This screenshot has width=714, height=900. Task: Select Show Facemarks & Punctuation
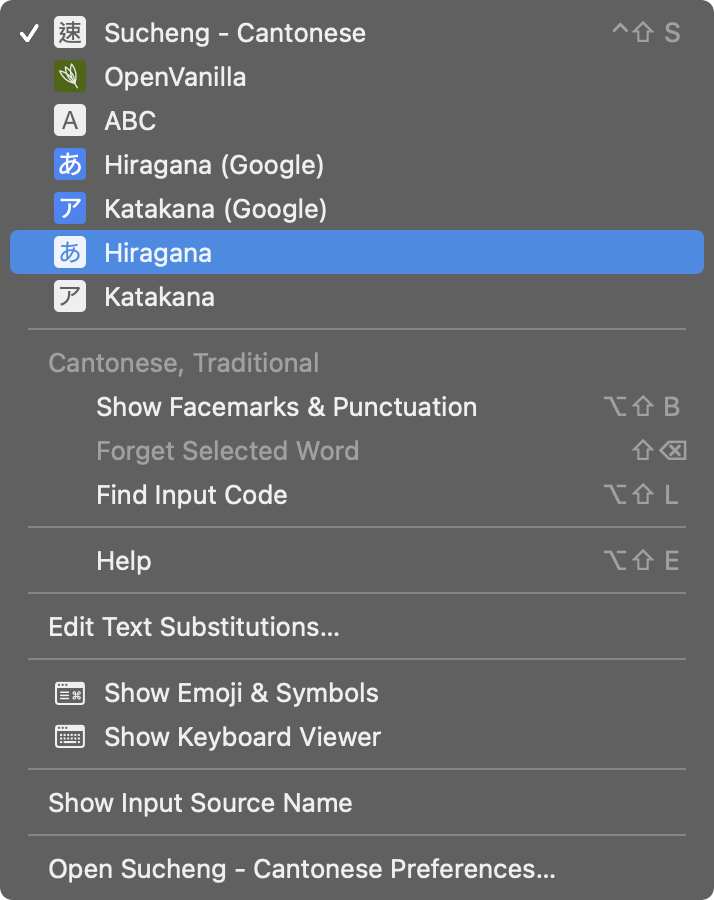click(x=286, y=407)
